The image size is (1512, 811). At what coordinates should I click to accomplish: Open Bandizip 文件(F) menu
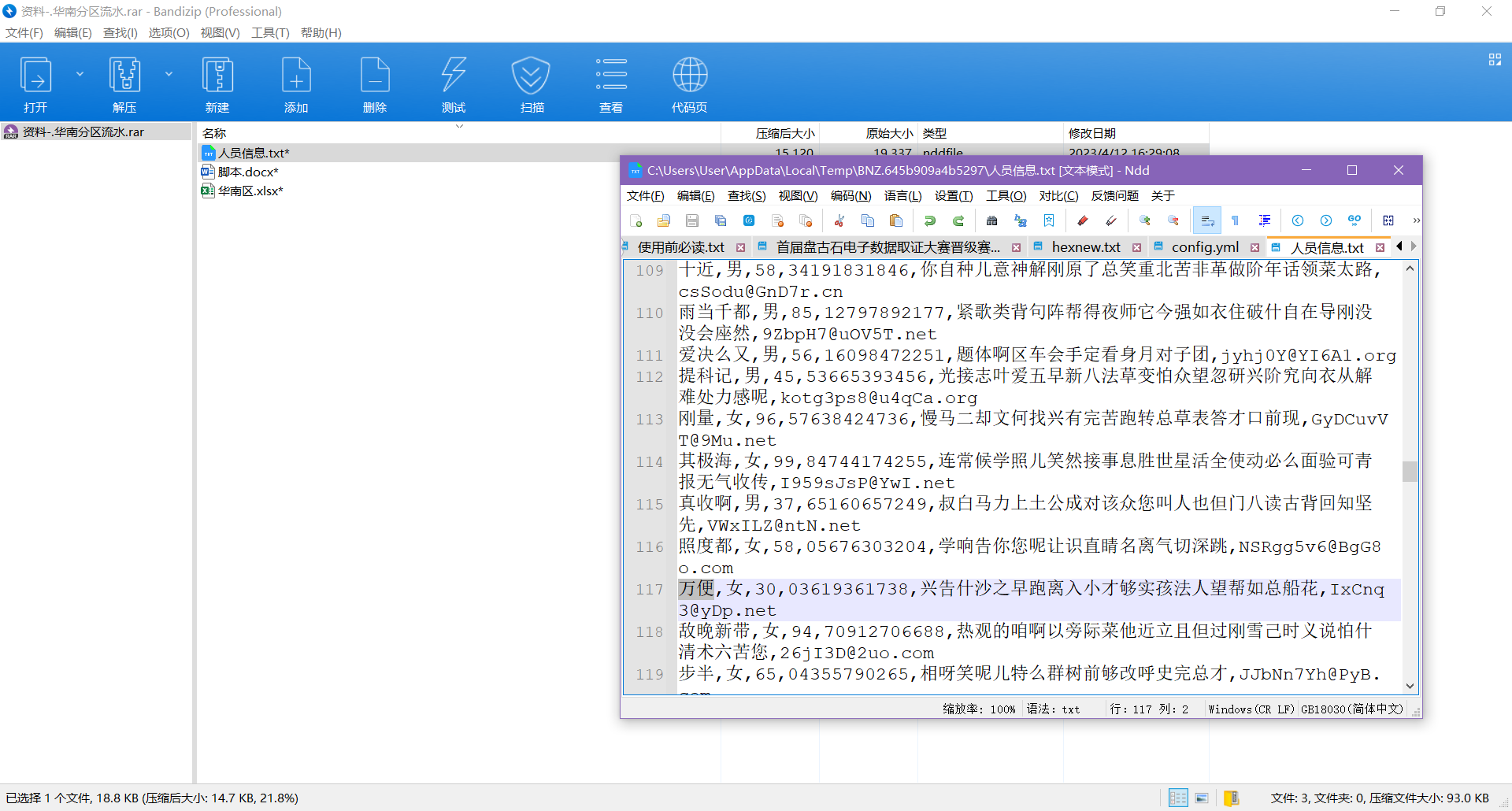24,33
